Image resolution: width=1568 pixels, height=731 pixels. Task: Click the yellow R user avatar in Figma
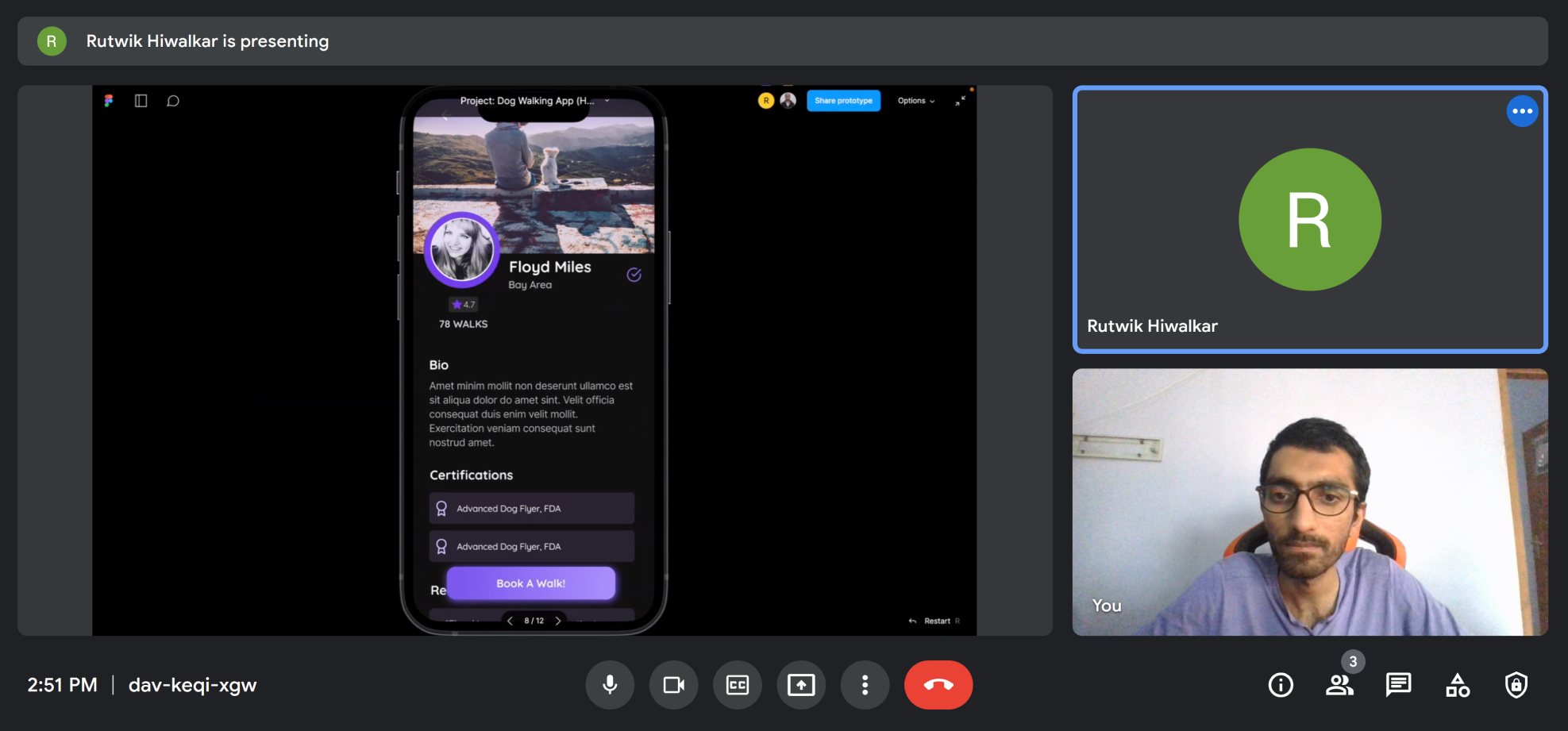pyautogui.click(x=766, y=101)
